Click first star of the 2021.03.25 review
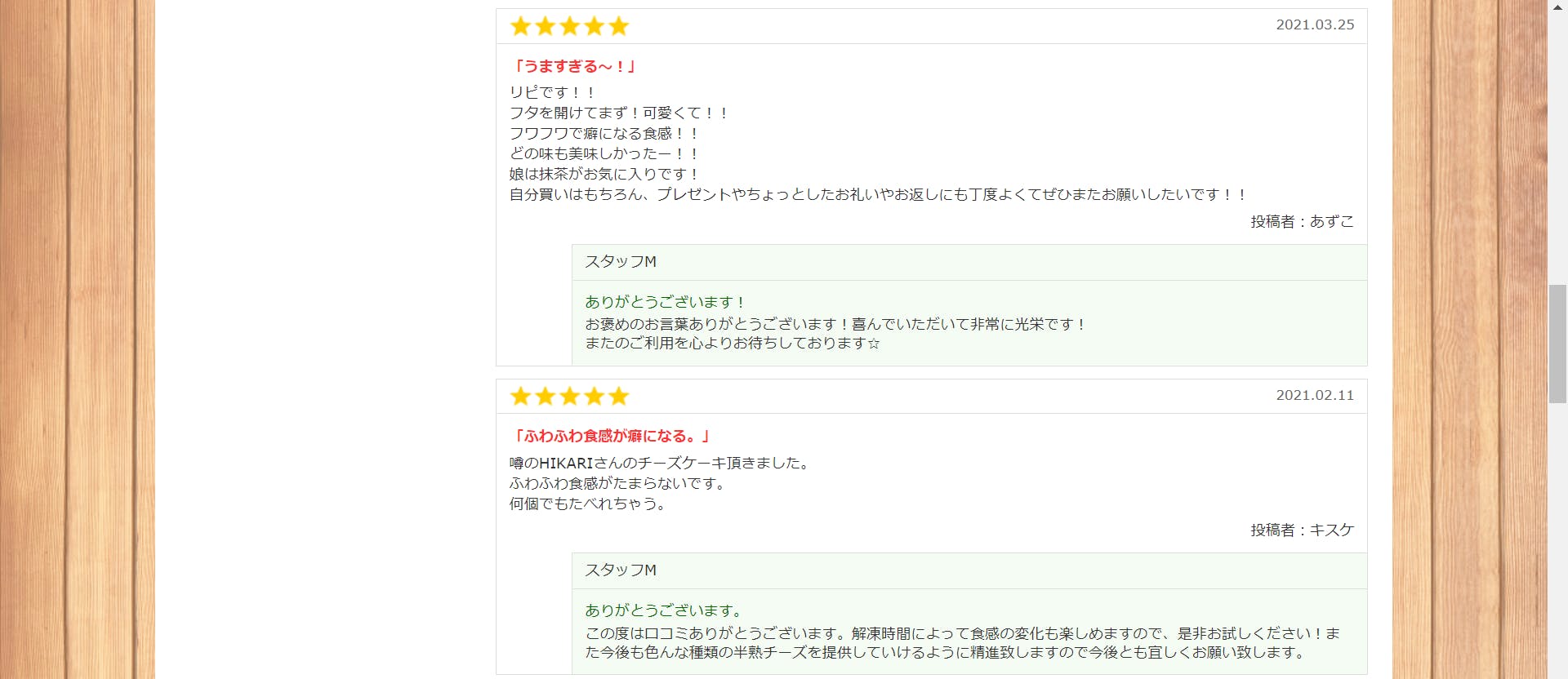1568x679 pixels. click(x=520, y=26)
